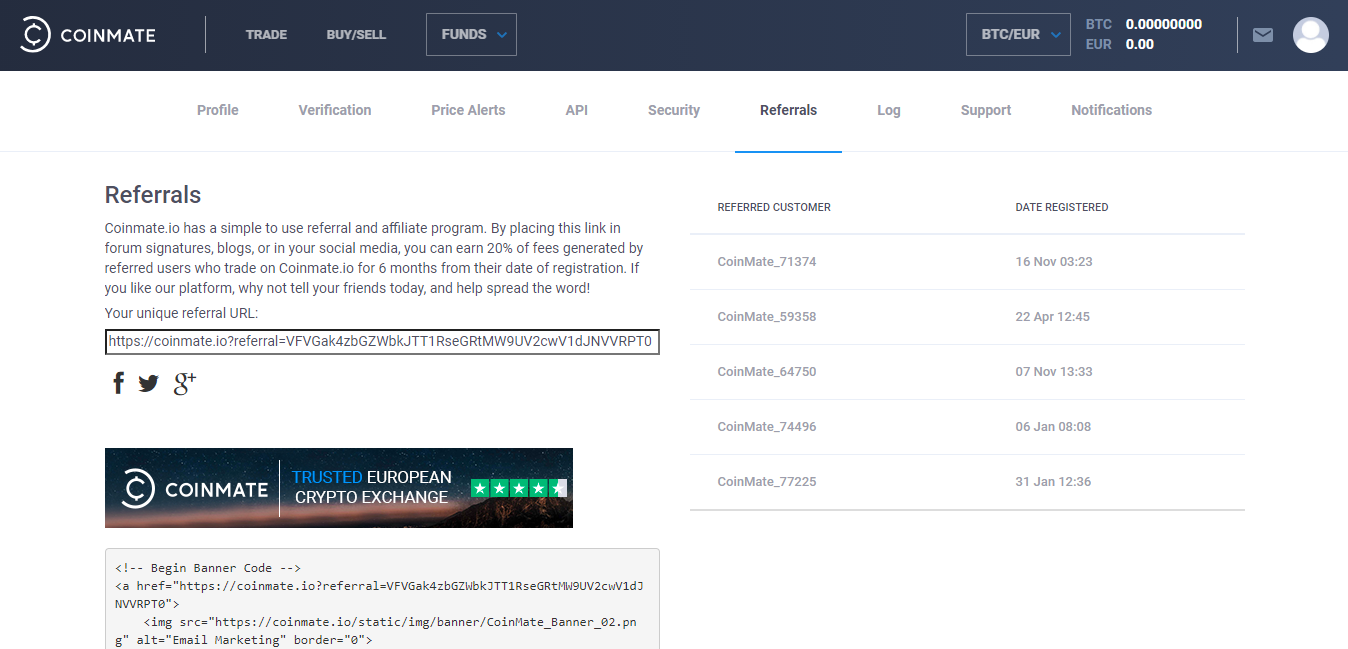The height and width of the screenshot is (649, 1348).
Task: Click the unique referral URL field
Action: [x=381, y=342]
